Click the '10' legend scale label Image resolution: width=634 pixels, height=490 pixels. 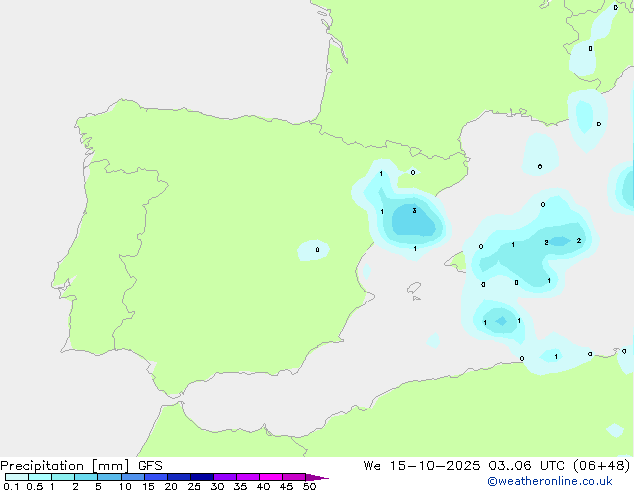coord(125,486)
